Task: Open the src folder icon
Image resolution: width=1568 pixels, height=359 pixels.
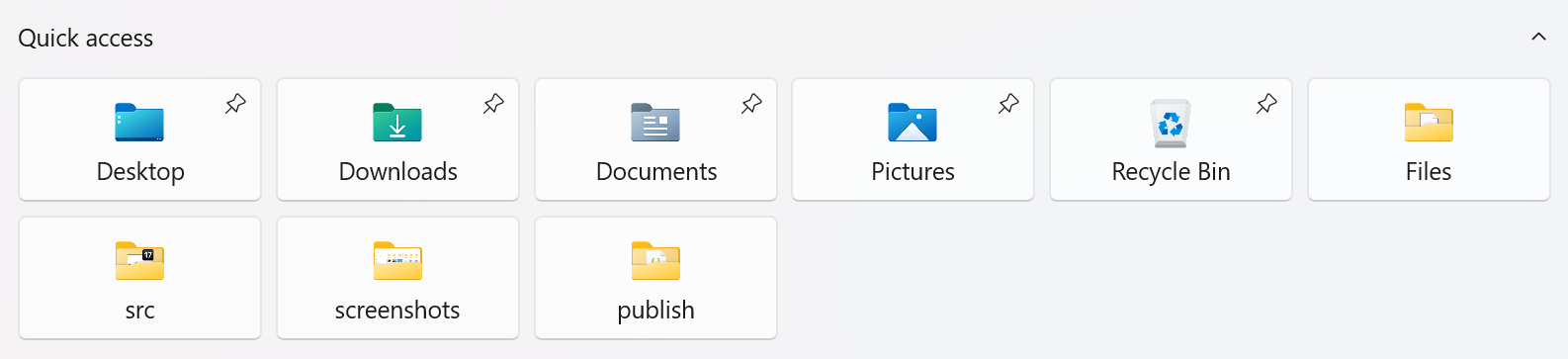Action: (139, 261)
